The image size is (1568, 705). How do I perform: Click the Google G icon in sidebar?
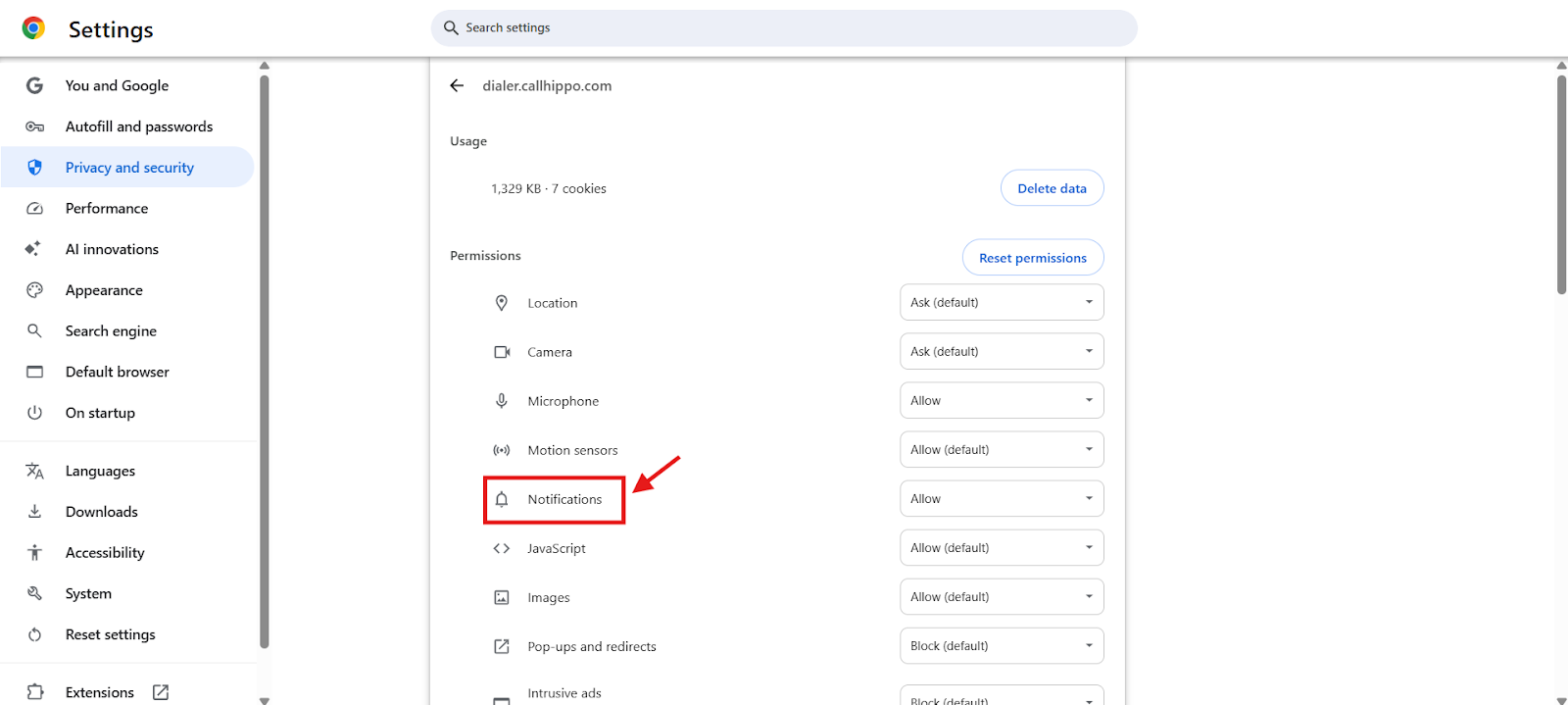click(x=34, y=85)
